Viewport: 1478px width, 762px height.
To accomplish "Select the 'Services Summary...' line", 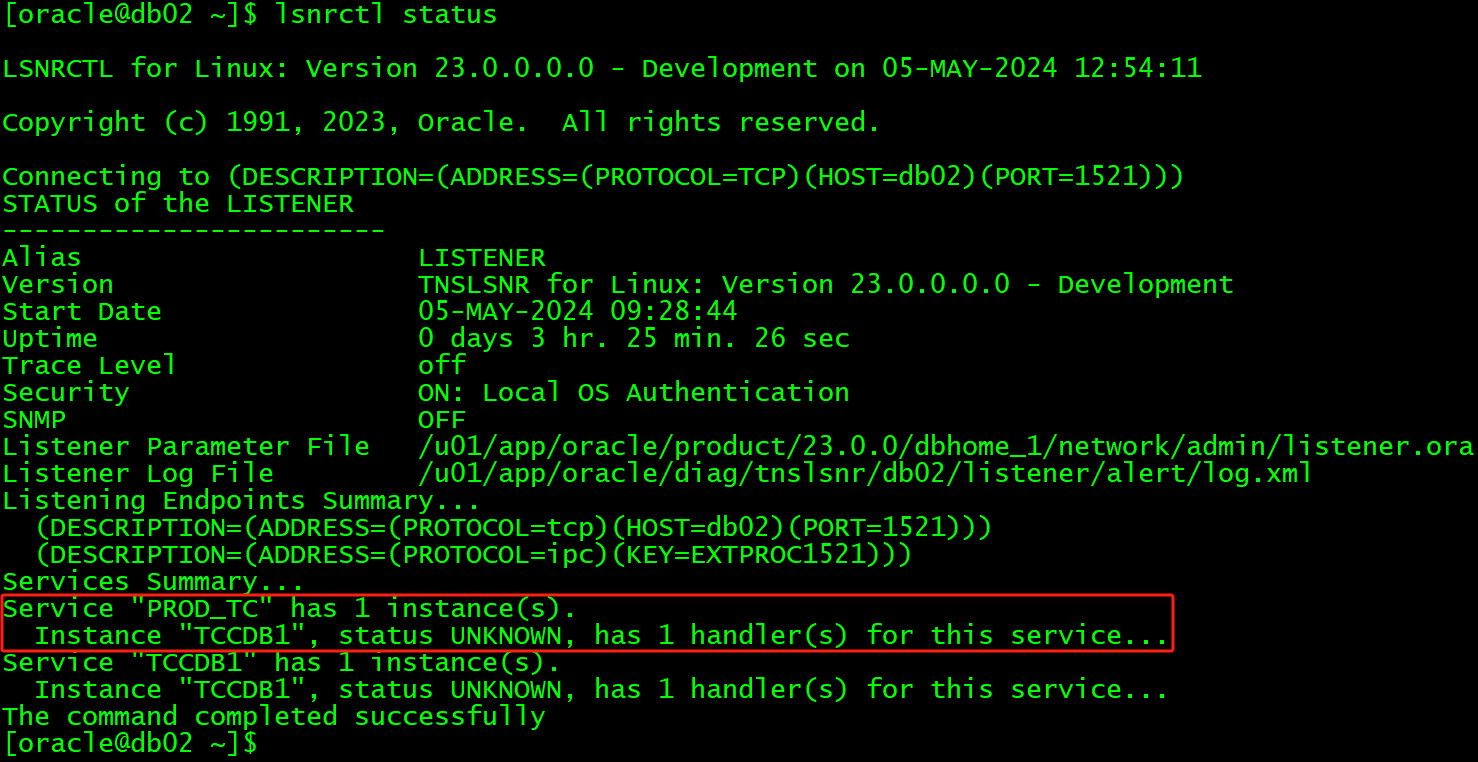I will click(153, 582).
